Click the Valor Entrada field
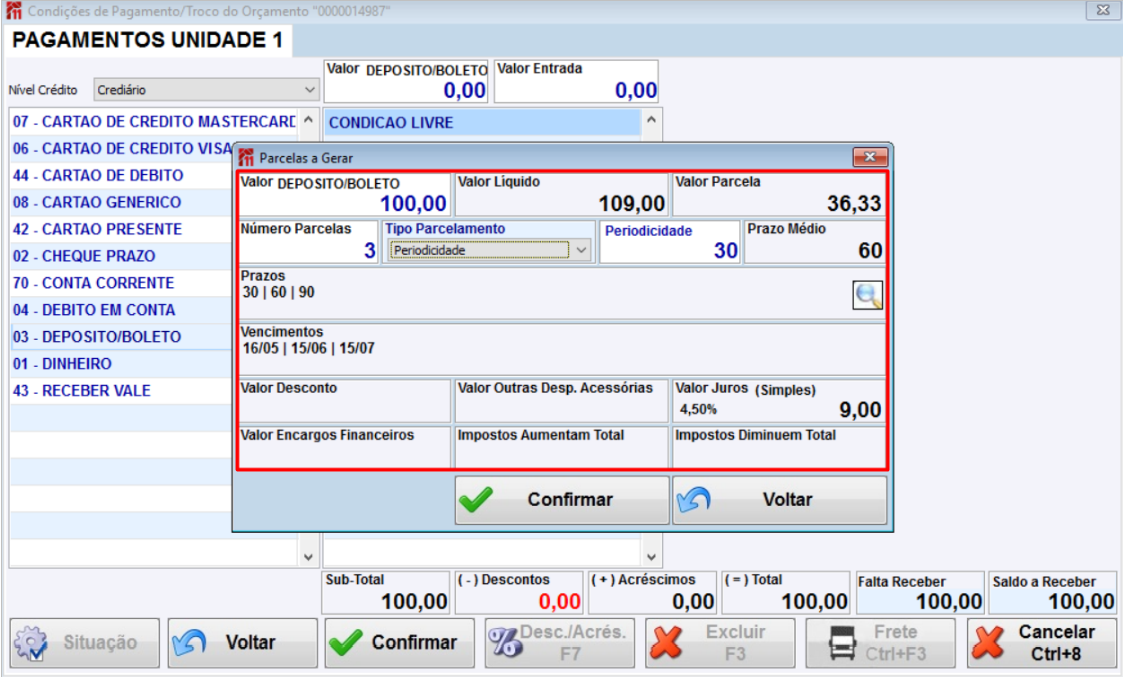 (576, 81)
